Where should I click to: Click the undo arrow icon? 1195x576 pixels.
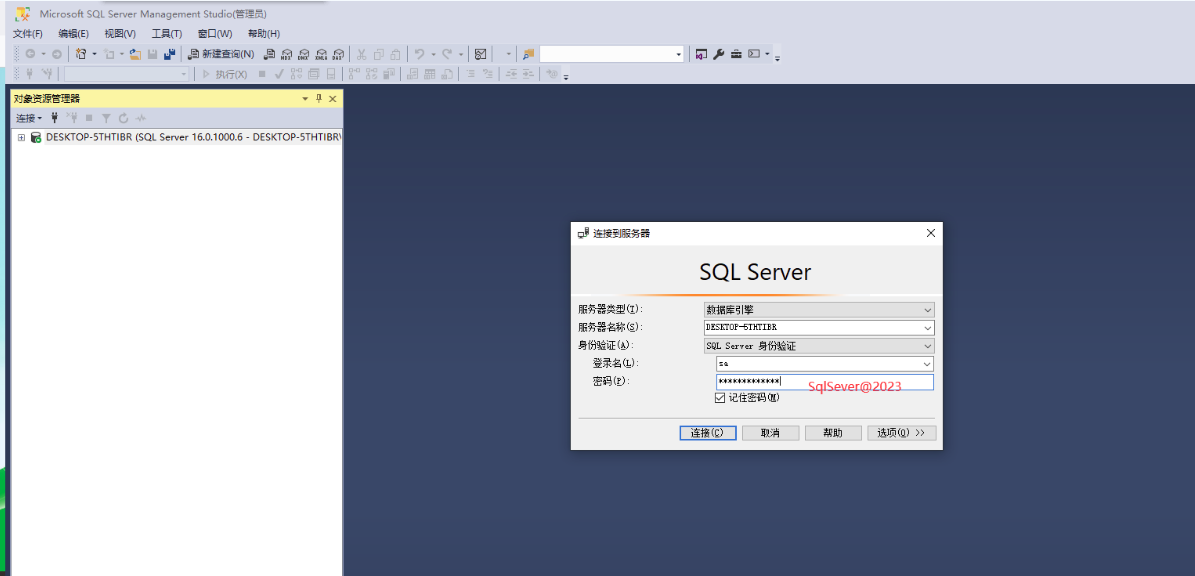click(x=419, y=54)
